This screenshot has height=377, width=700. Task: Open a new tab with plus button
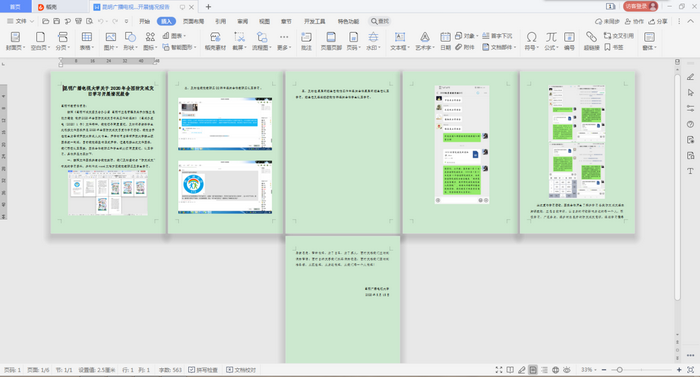coord(208,7)
